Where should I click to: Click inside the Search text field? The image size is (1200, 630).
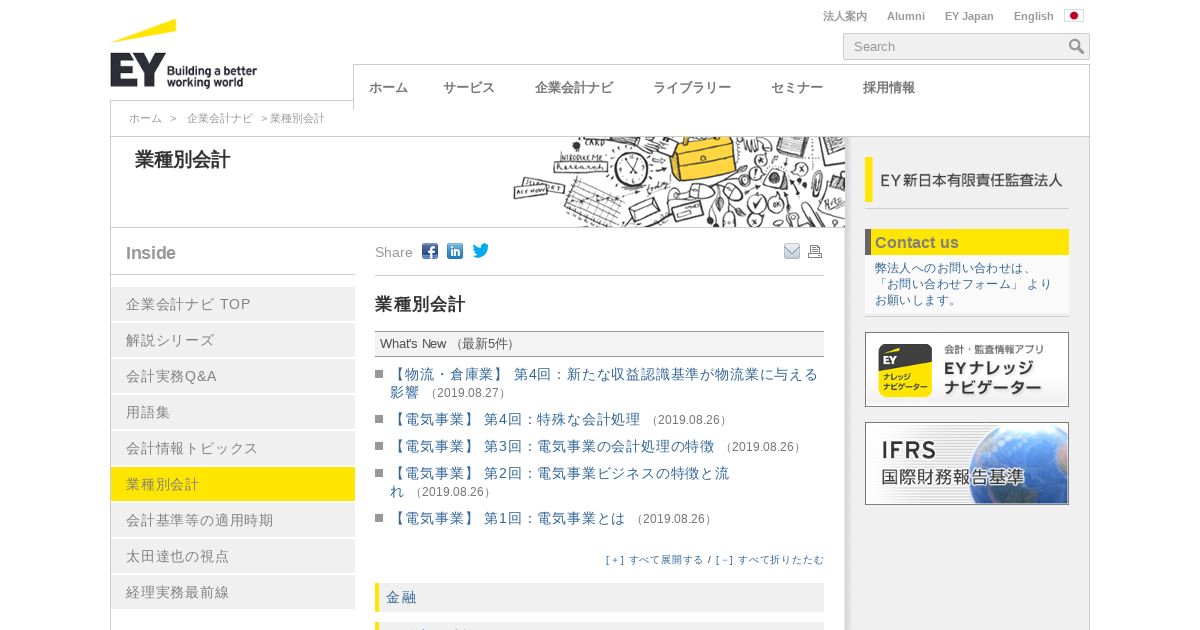[955, 47]
